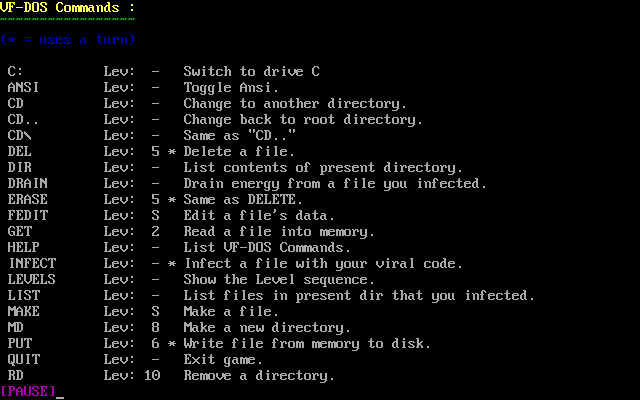Click "Exit game." description text
The width and height of the screenshot is (640, 400).
pyautogui.click(x=223, y=359)
